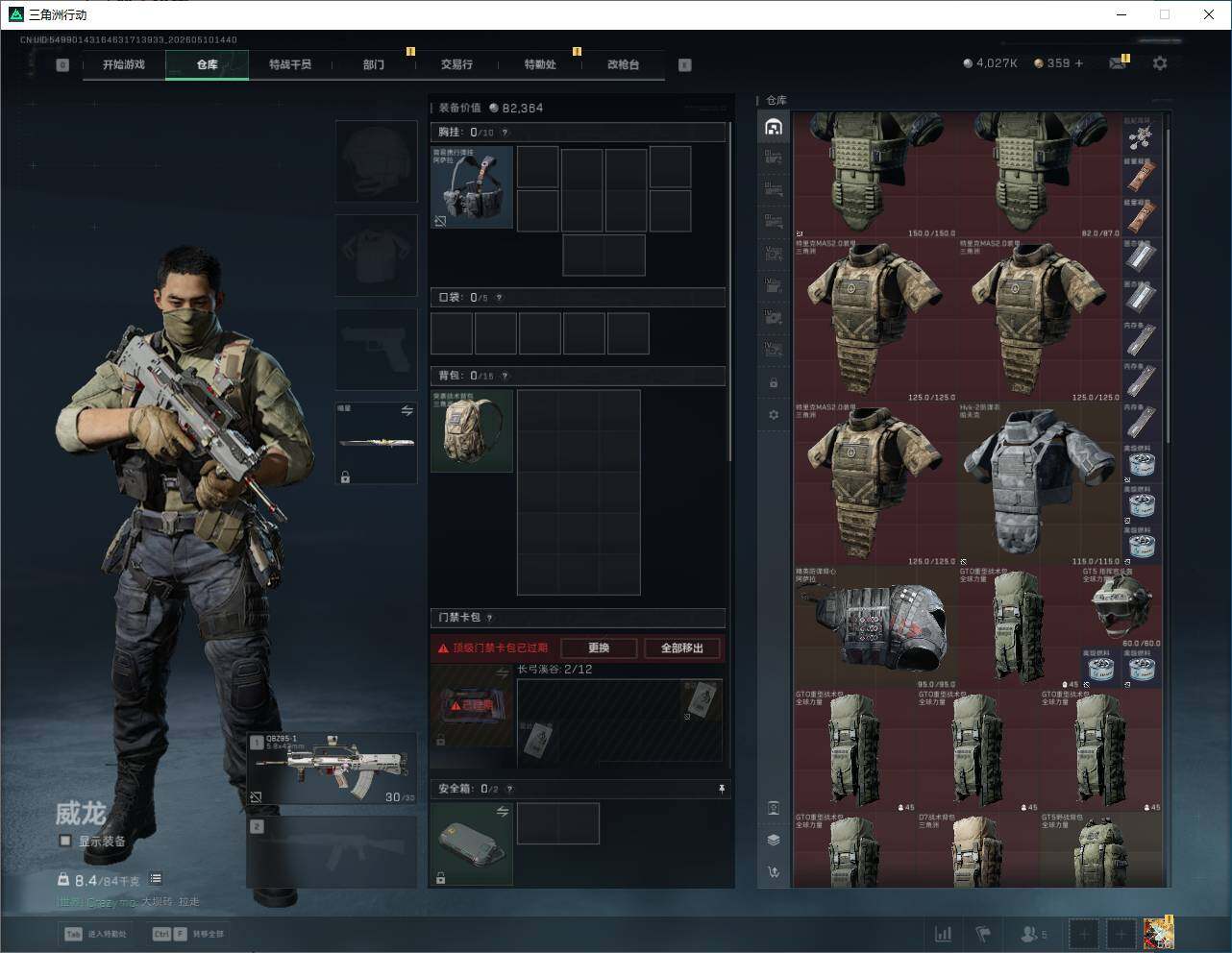Select the melee knife slot

pyautogui.click(x=376, y=443)
